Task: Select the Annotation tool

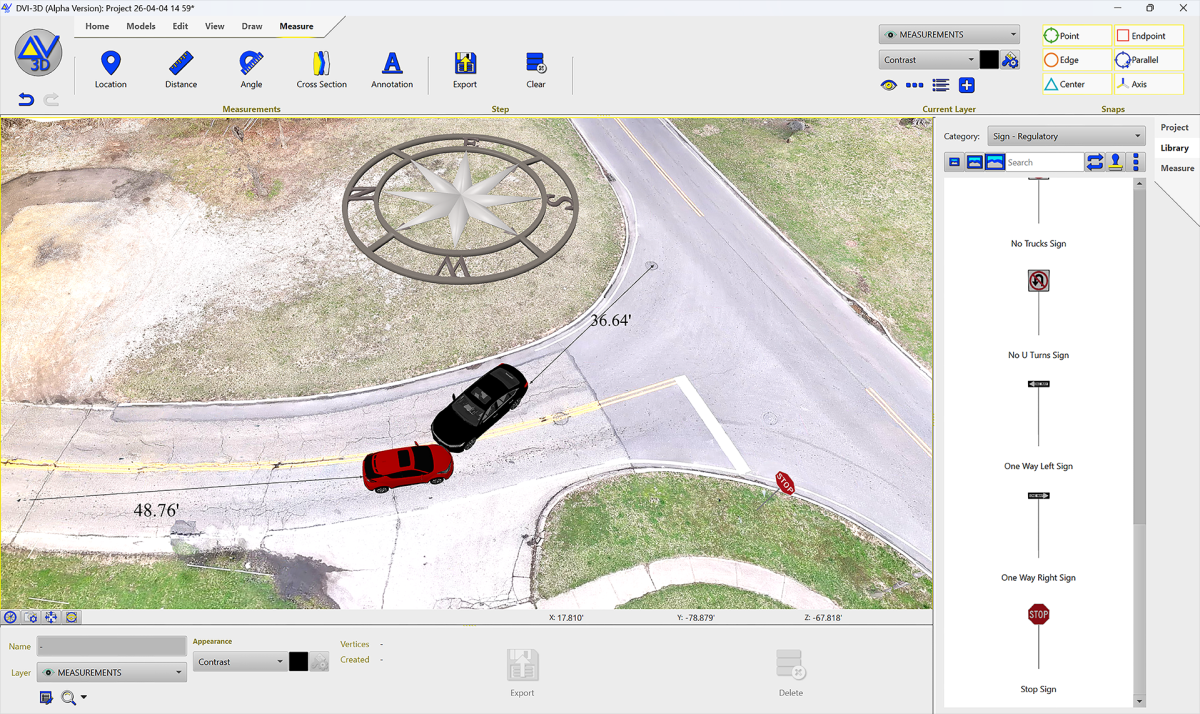Action: (x=392, y=70)
